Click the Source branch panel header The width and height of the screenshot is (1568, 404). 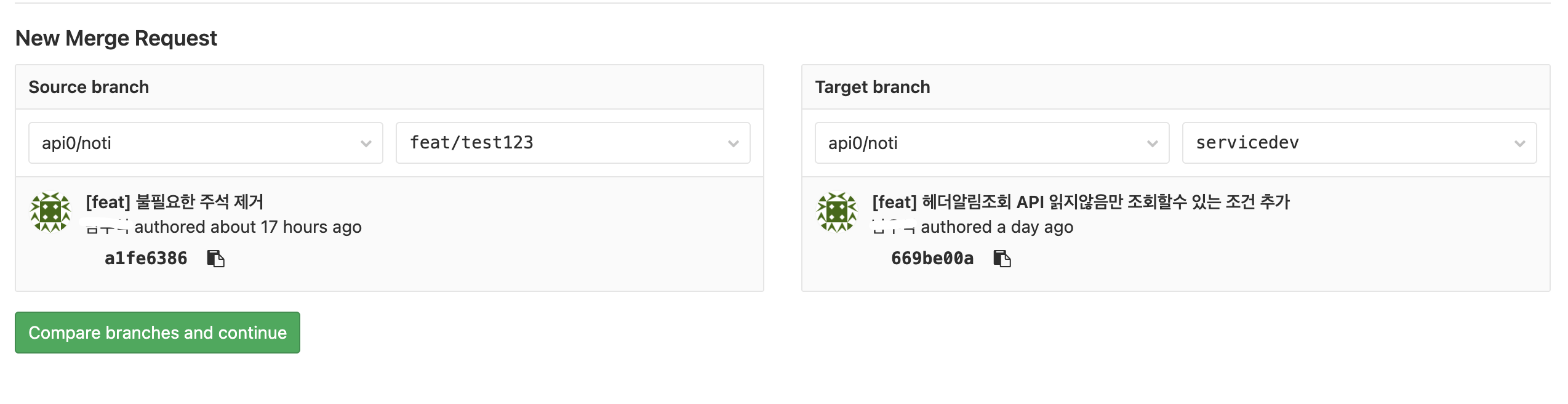pyautogui.click(x=89, y=87)
